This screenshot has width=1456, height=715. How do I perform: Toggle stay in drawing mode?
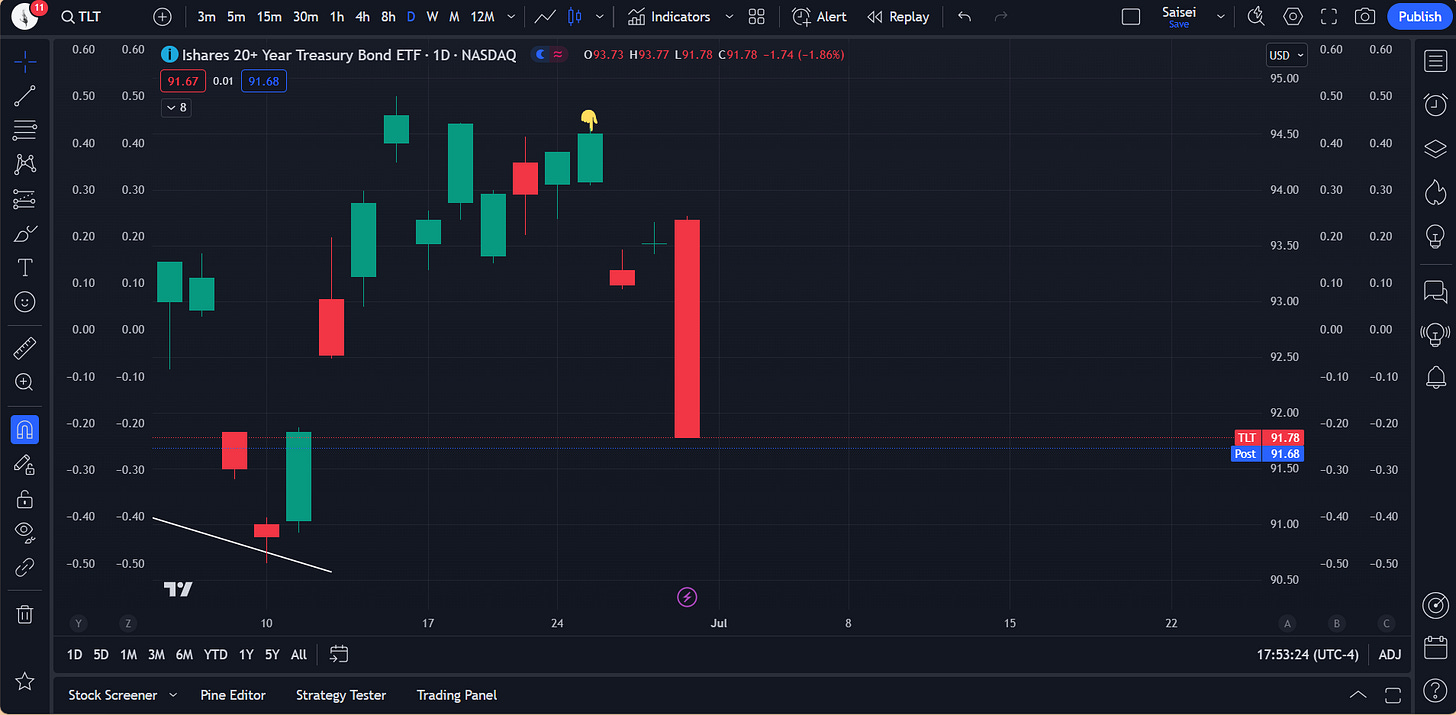click(x=25, y=464)
